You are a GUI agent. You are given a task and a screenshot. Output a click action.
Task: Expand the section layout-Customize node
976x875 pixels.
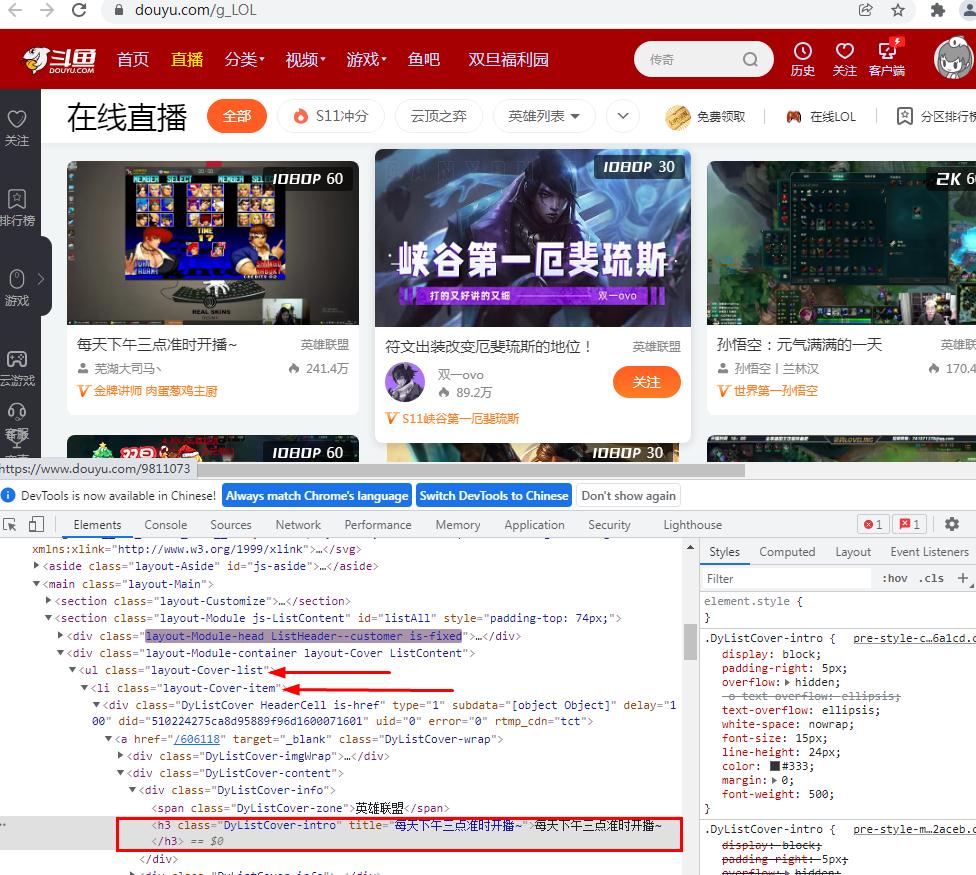tap(49, 601)
